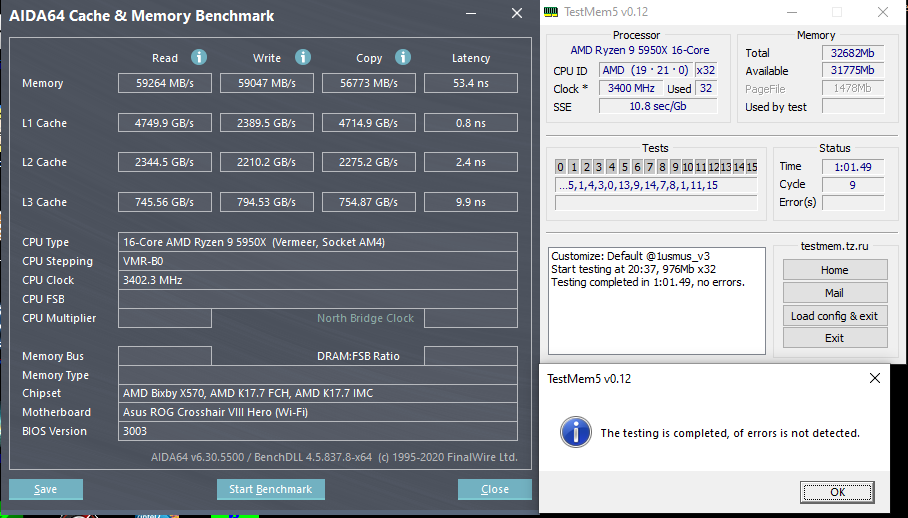Click SSE speed value 10.8 sec/Gb
This screenshot has width=908, height=518.
tap(658, 106)
